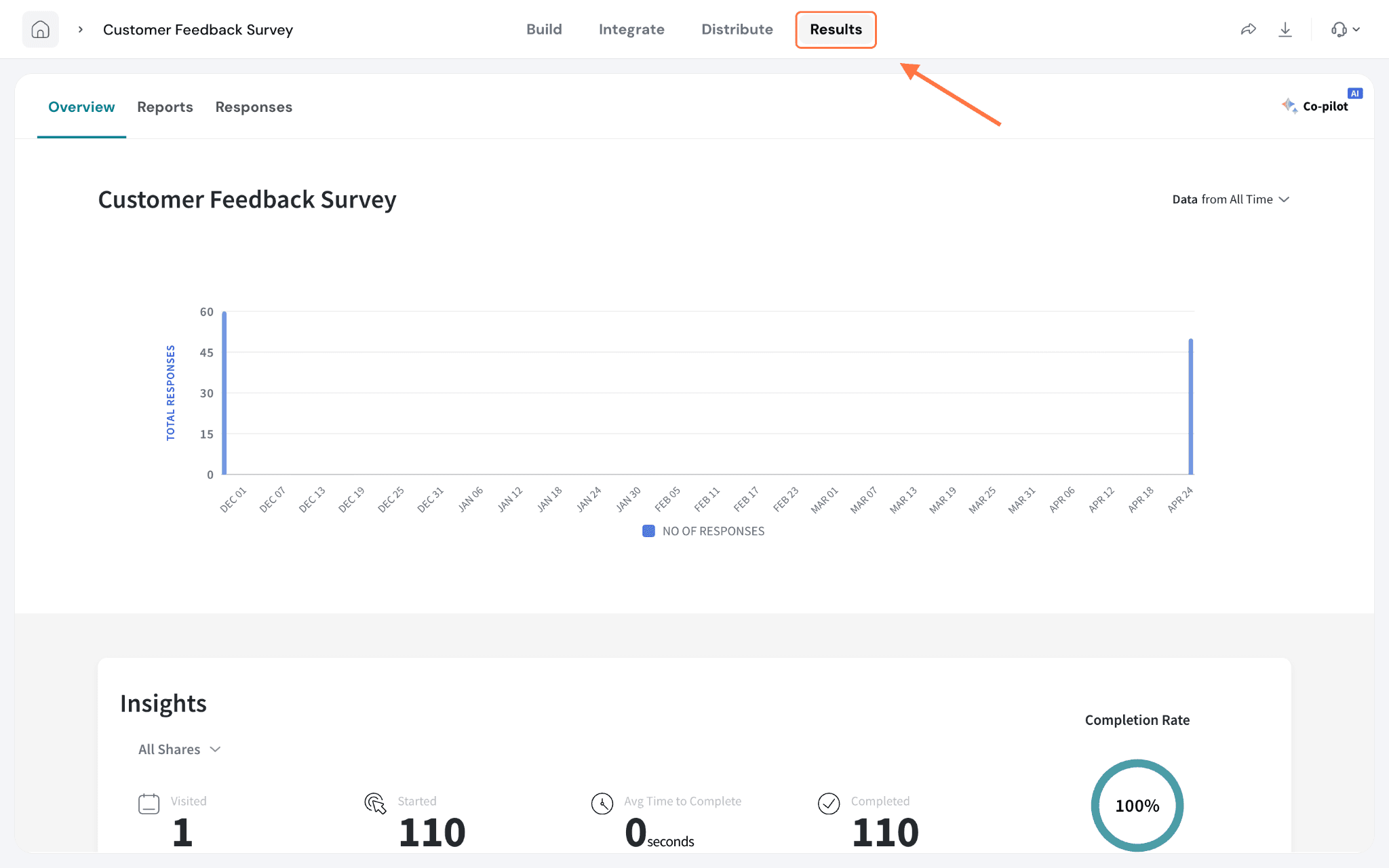Switch to the Responses tab
Screen dimensions: 1389x868
254,107
